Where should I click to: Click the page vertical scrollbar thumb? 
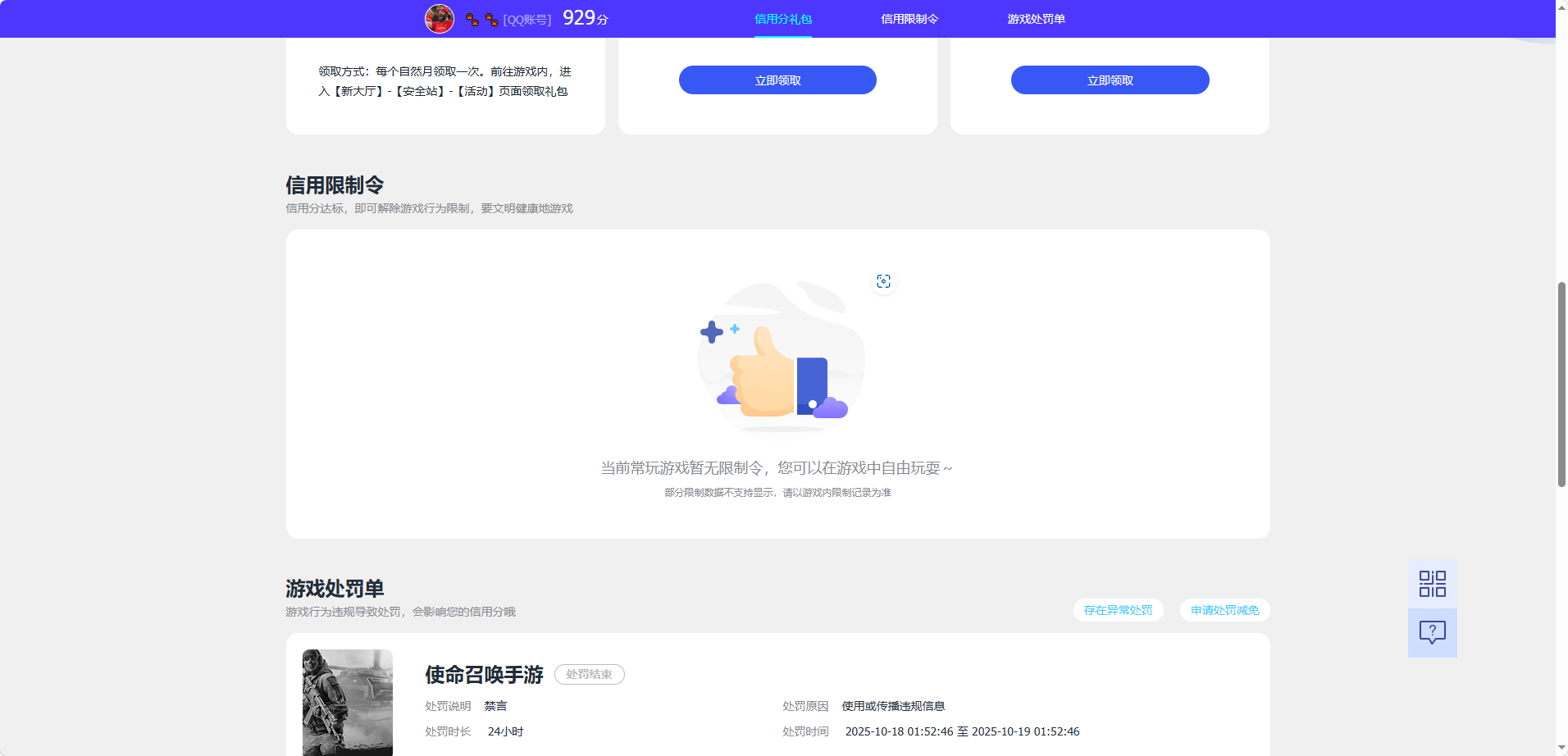1561,384
